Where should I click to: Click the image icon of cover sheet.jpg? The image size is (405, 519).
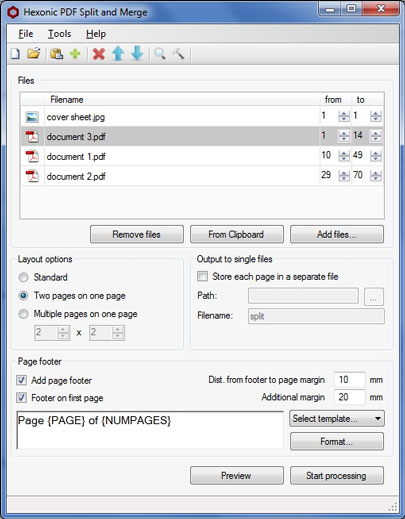(x=32, y=117)
